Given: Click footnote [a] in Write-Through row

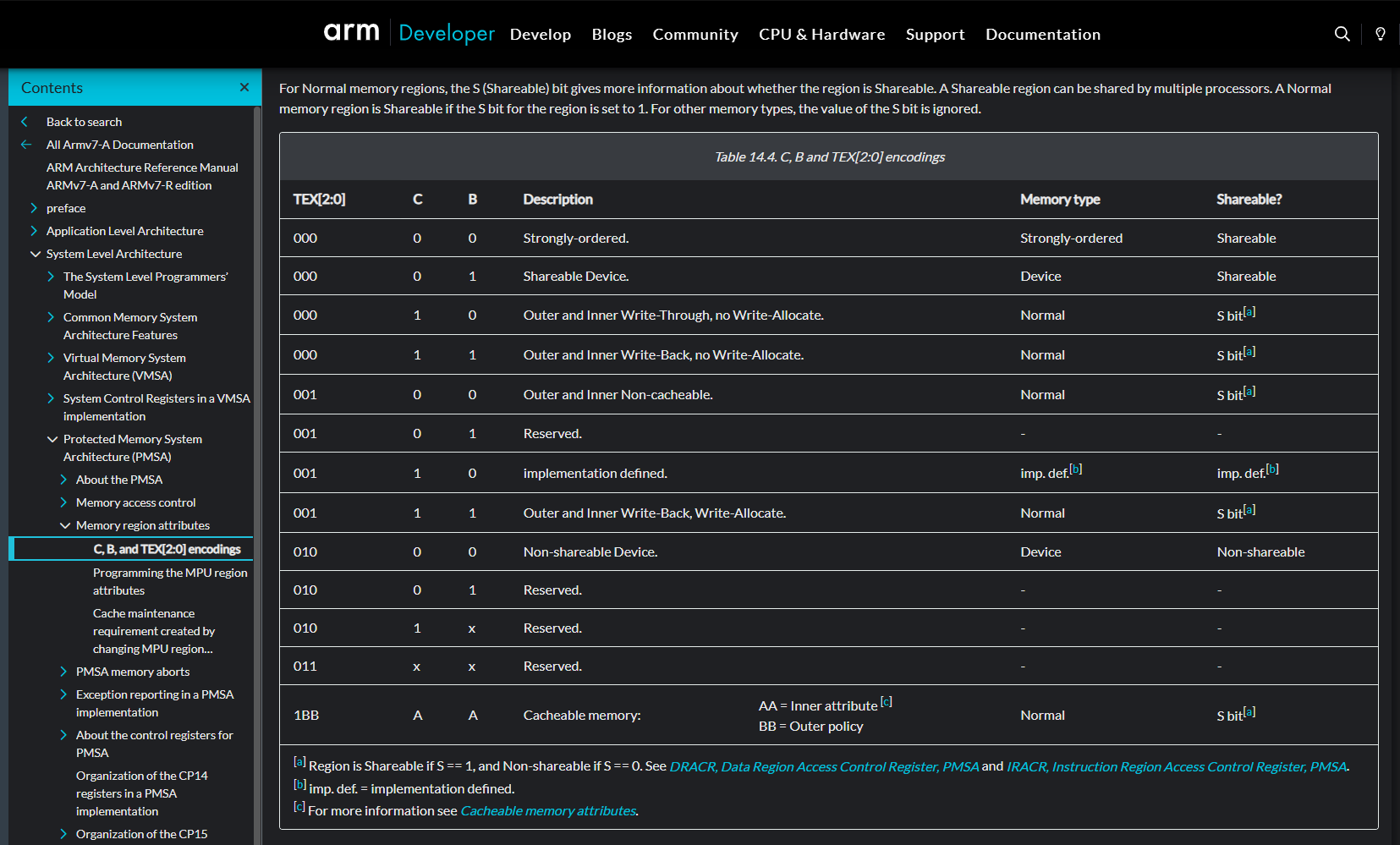Looking at the screenshot, I should tap(1249, 311).
